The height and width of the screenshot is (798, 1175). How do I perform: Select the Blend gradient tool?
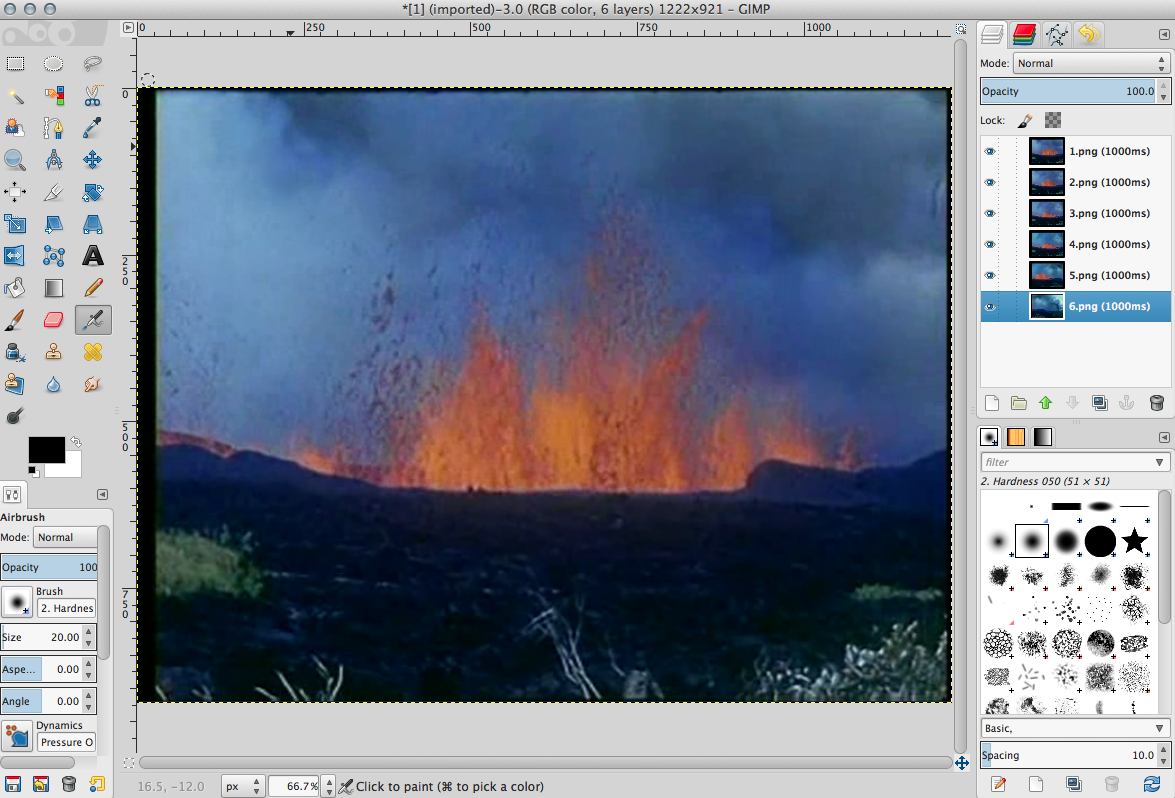(x=53, y=288)
